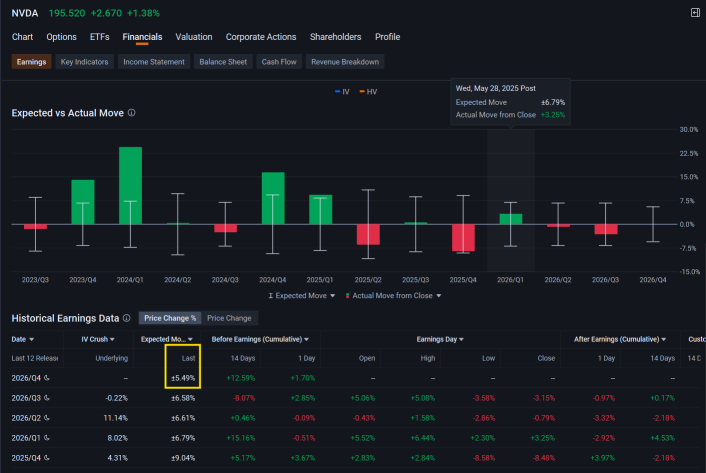Open the Options tab
The image size is (706, 473).
coord(61,37)
